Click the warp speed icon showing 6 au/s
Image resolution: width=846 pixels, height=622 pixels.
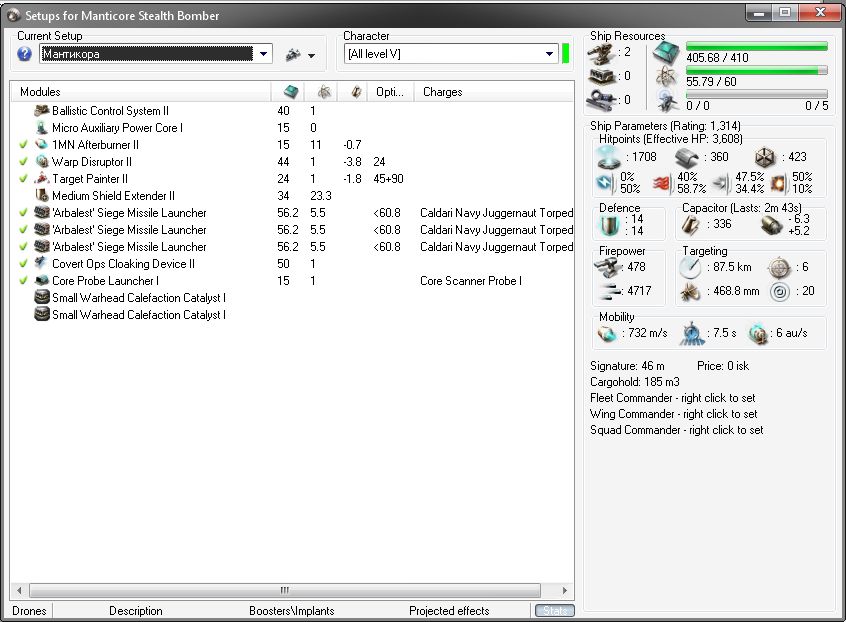coord(758,334)
